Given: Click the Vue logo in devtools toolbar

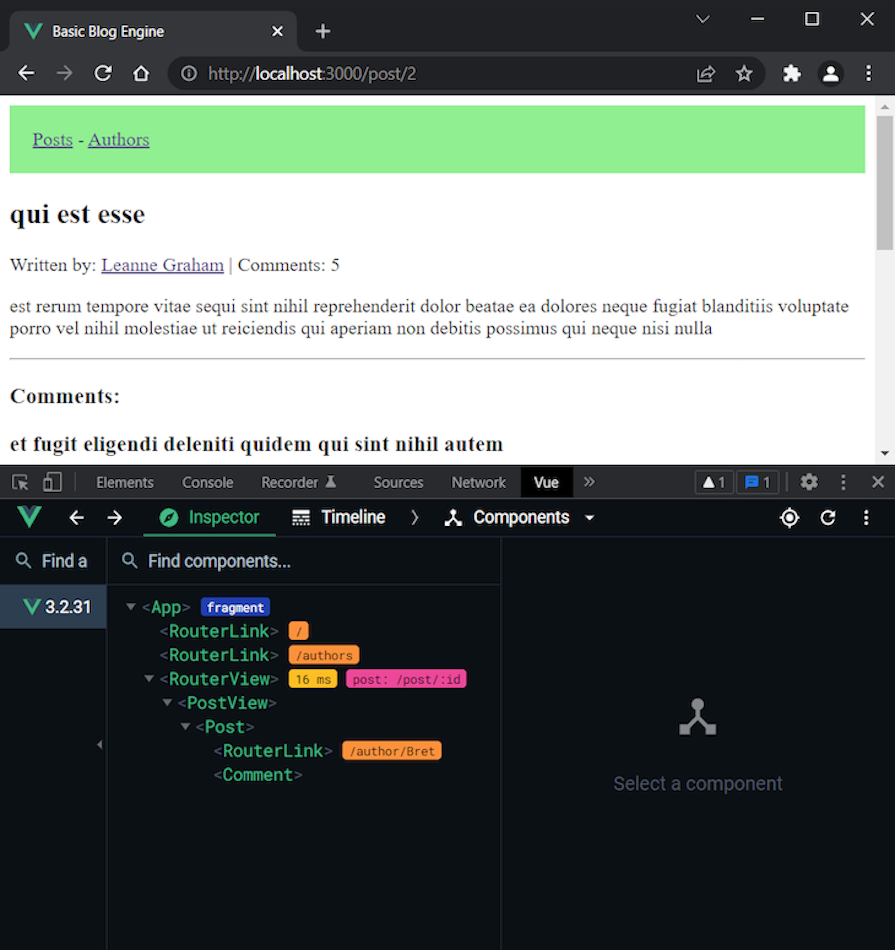Looking at the screenshot, I should (x=28, y=517).
